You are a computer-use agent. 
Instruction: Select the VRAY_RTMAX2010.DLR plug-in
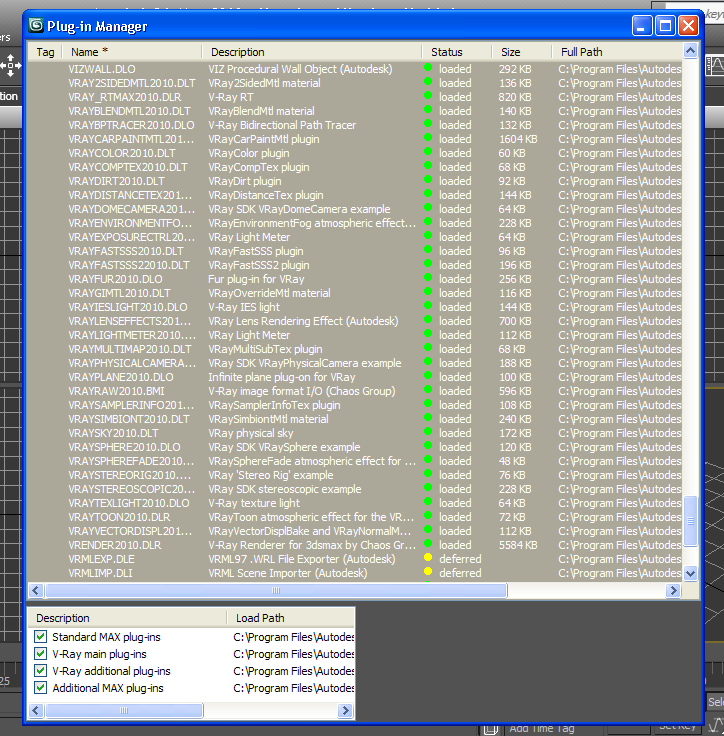click(354, 97)
